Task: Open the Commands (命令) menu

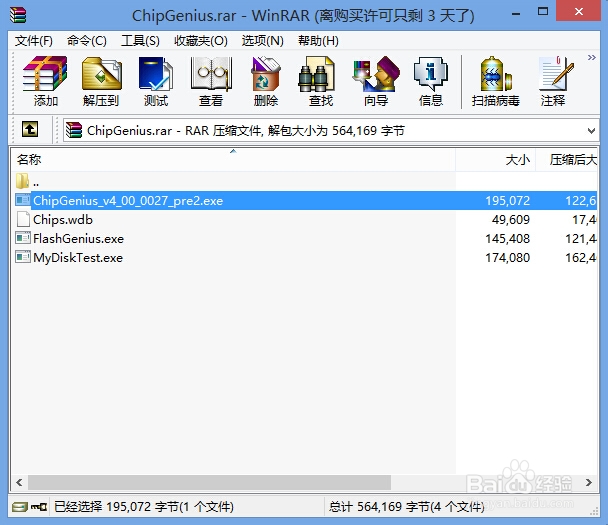Action: pyautogui.click(x=86, y=40)
